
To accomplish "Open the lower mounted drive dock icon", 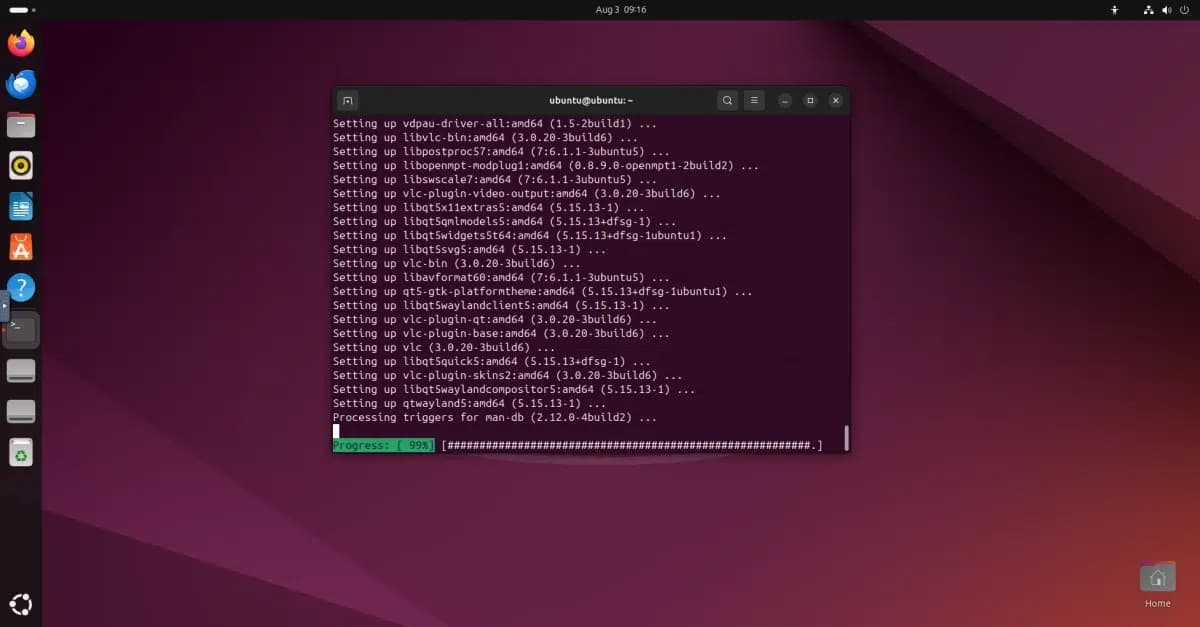I will tap(21, 411).
